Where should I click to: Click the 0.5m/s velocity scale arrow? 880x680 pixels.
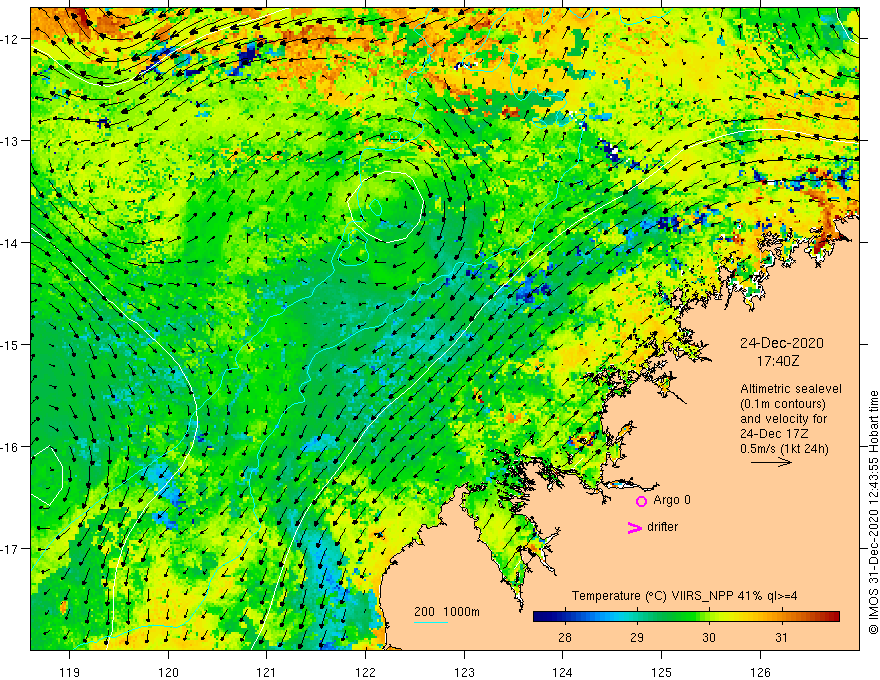pyautogui.click(x=771, y=462)
